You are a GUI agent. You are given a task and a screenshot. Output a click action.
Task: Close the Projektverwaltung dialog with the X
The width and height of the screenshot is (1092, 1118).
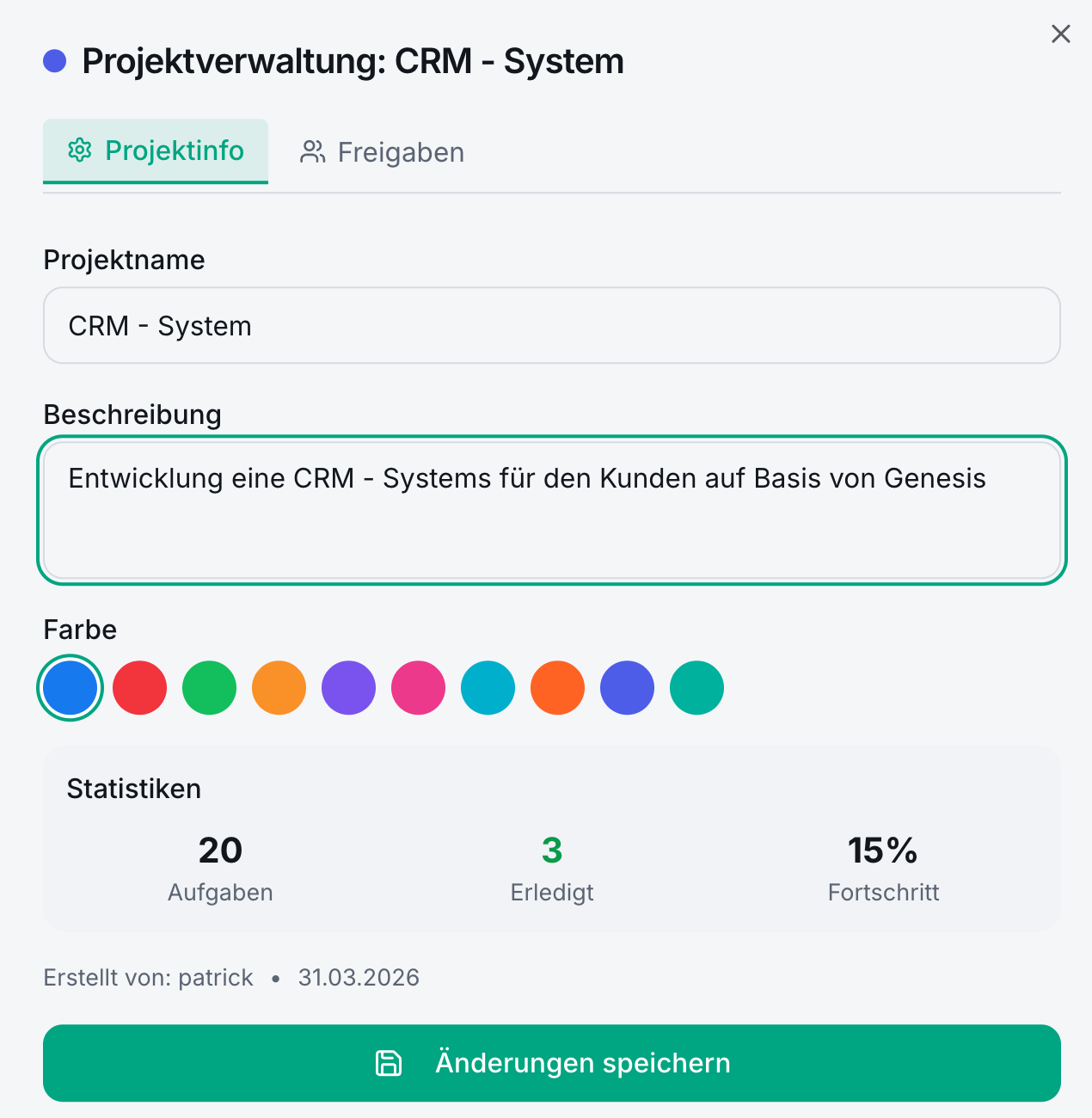pyautogui.click(x=1060, y=34)
